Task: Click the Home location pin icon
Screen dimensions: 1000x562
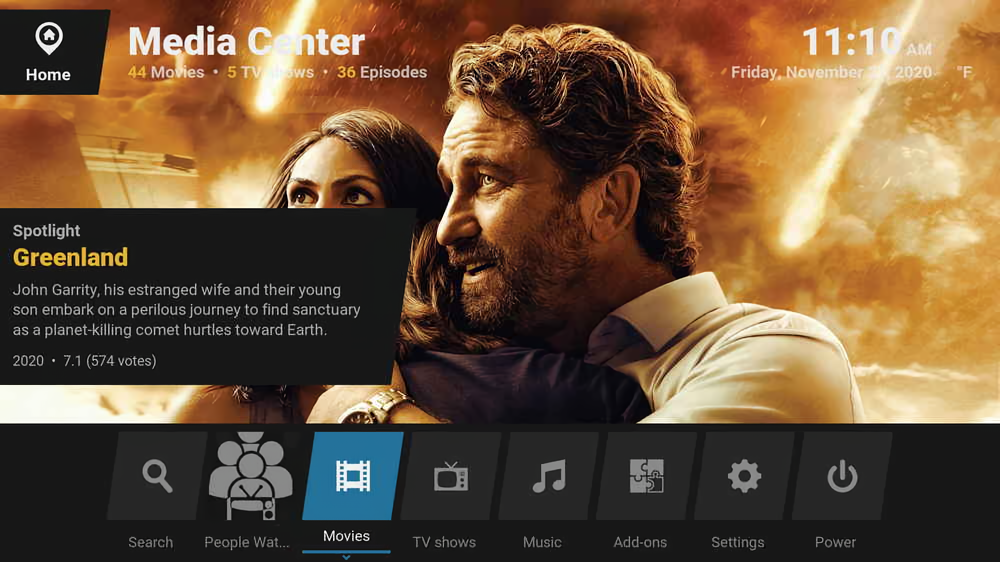Action: (x=48, y=38)
